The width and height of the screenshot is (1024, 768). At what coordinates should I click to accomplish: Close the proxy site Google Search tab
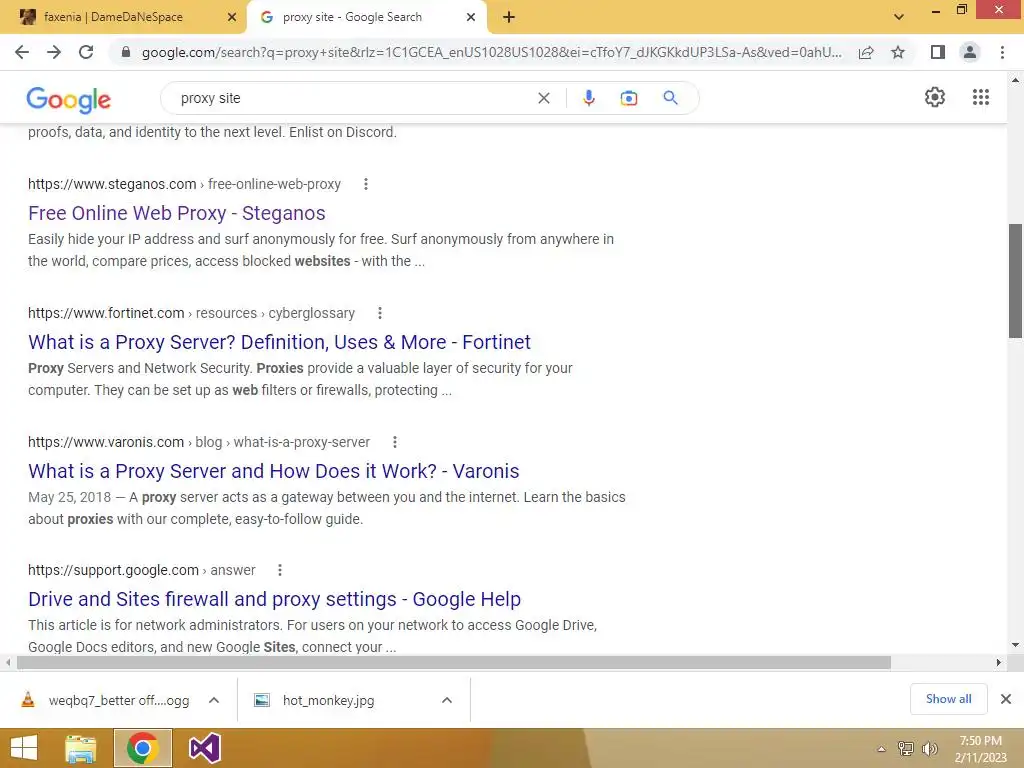pyautogui.click(x=470, y=17)
